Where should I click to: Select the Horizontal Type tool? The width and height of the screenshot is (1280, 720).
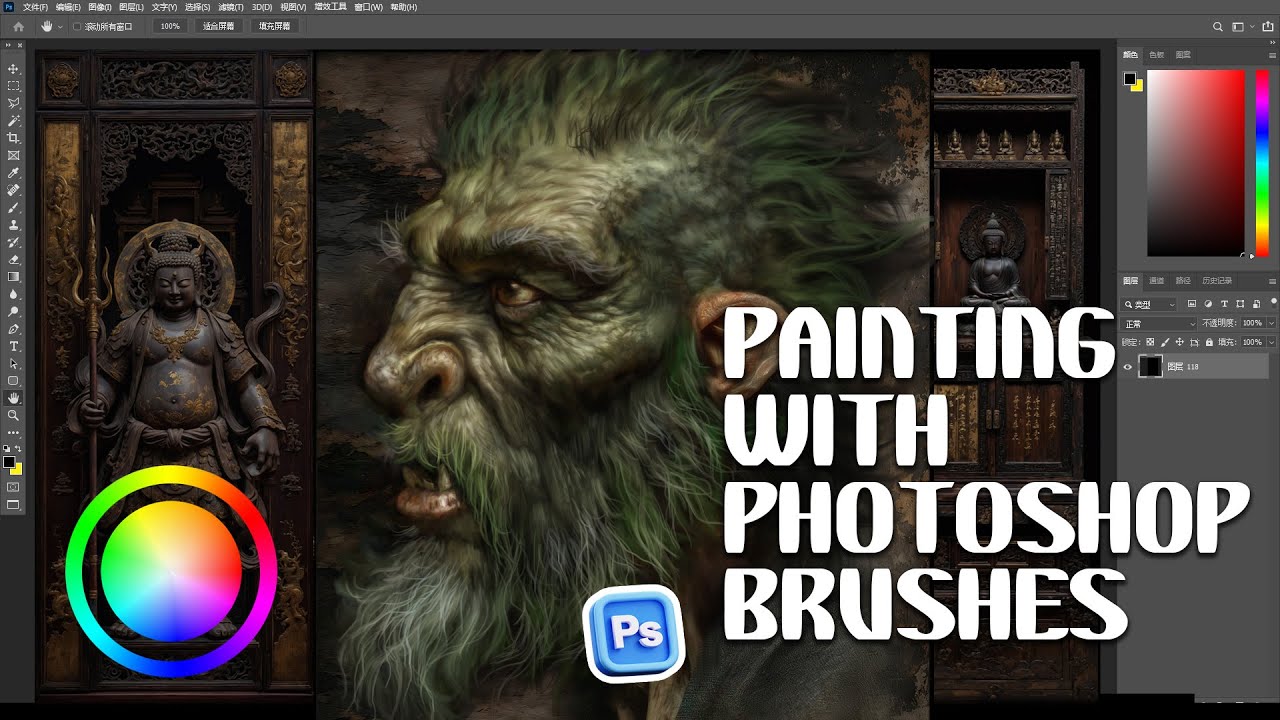(x=13, y=346)
